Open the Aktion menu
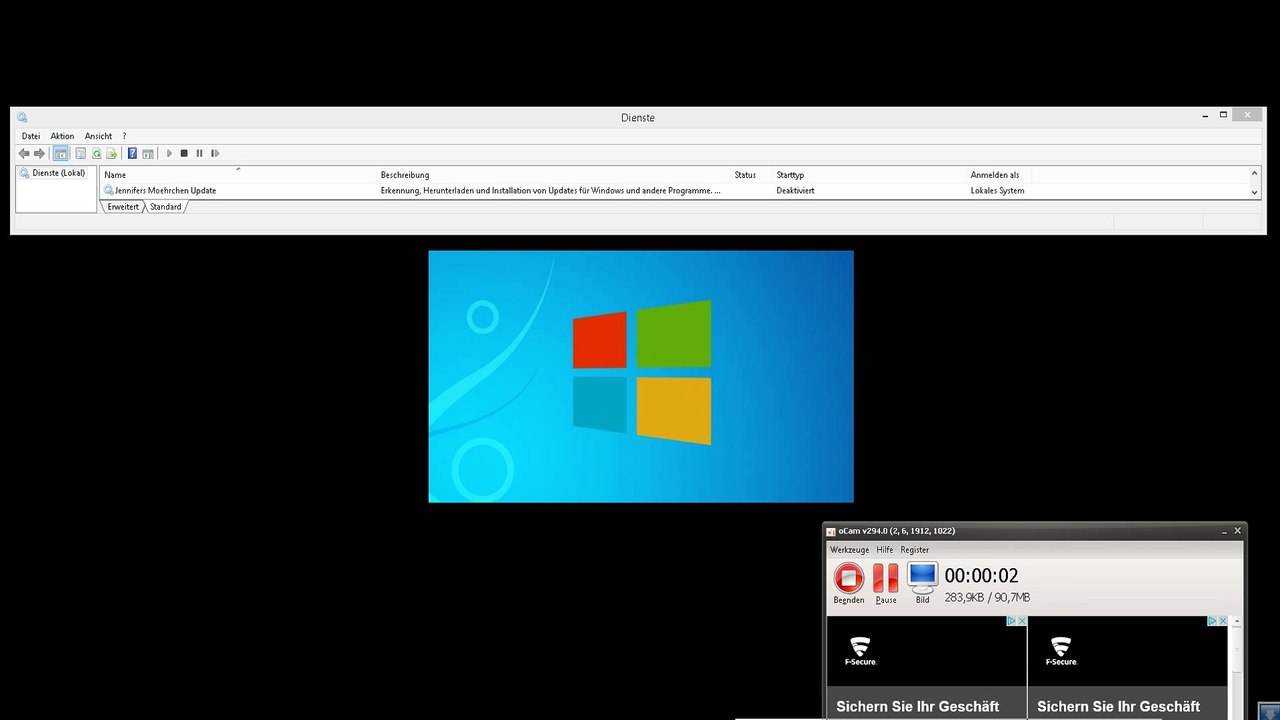1280x720 pixels. (x=62, y=136)
